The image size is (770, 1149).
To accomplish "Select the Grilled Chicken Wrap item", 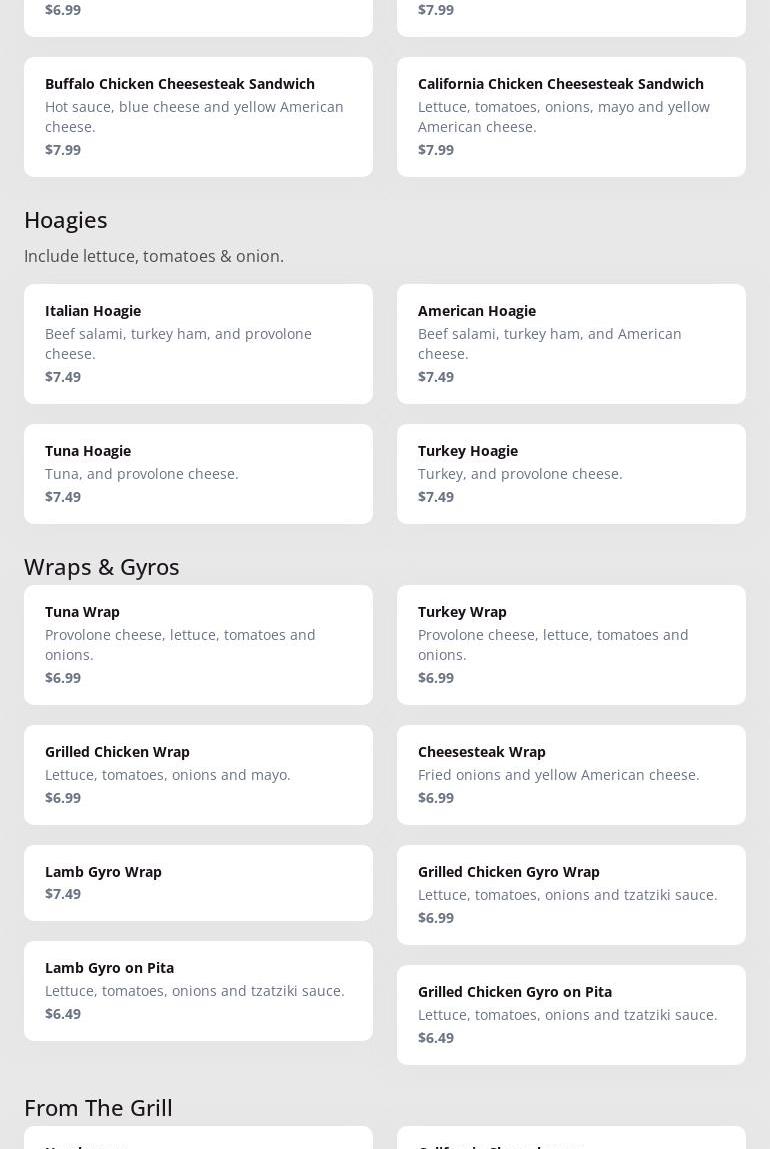I will tap(198, 775).
